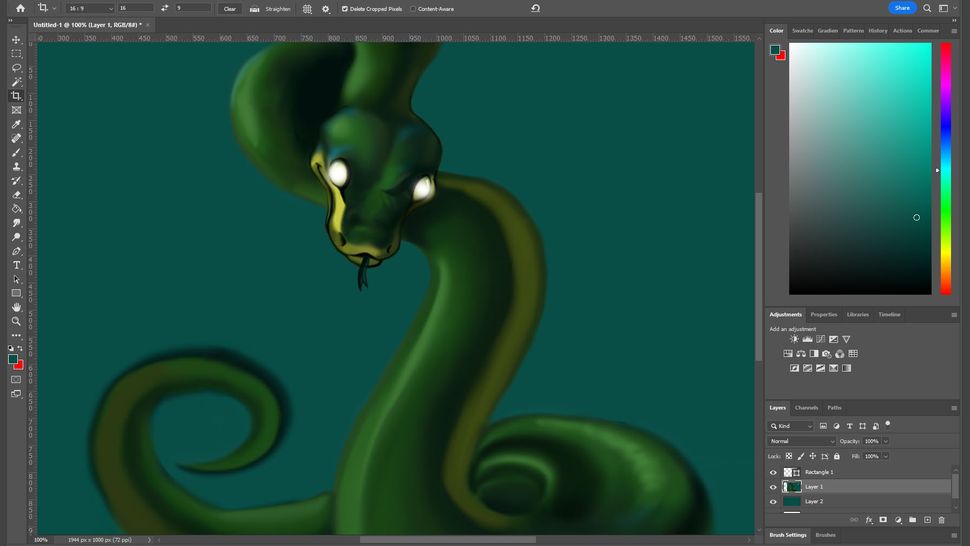970x546 pixels.
Task: Select the Paint Bucket tool
Action: 16,209
